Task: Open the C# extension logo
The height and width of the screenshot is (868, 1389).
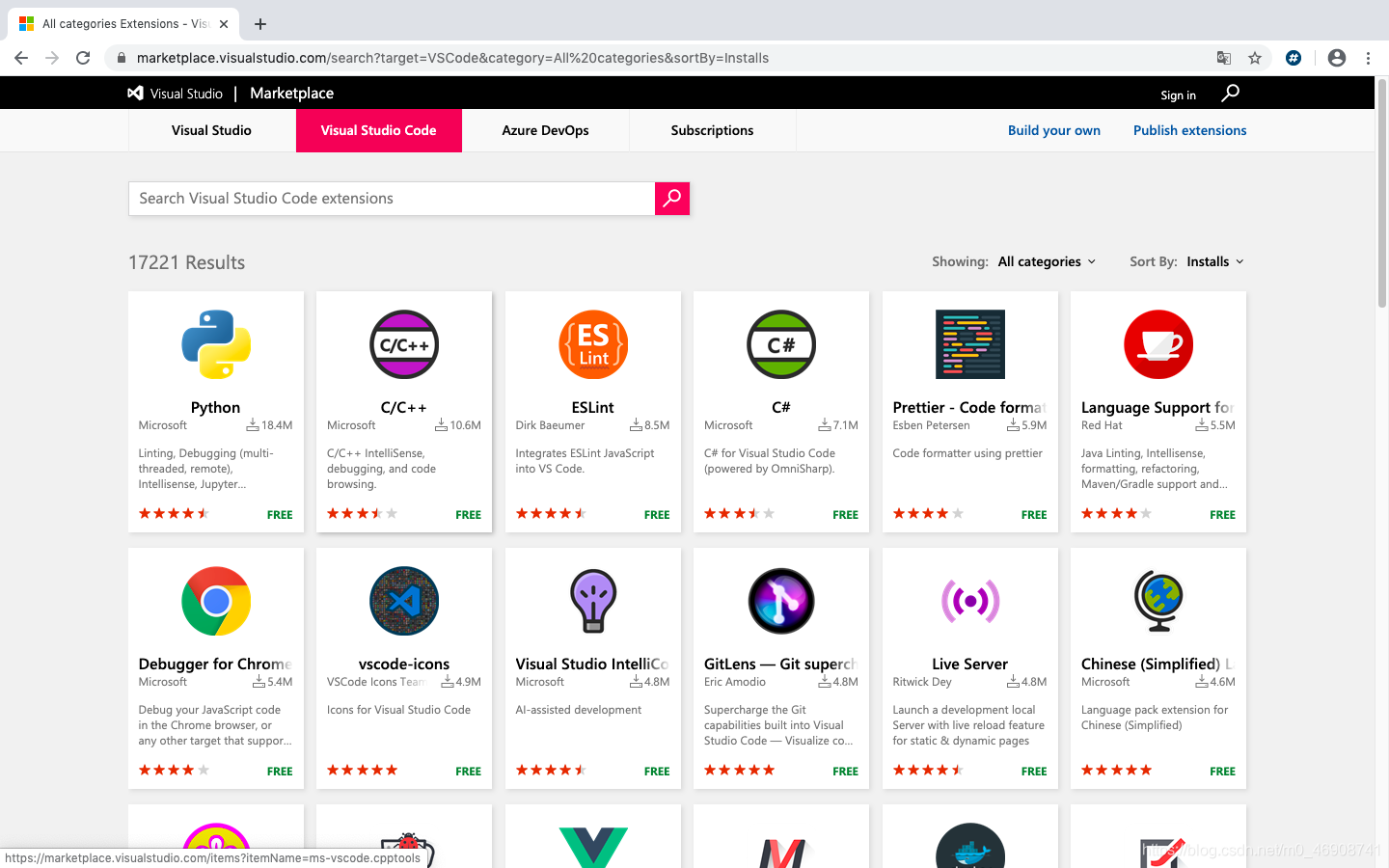Action: [x=781, y=344]
